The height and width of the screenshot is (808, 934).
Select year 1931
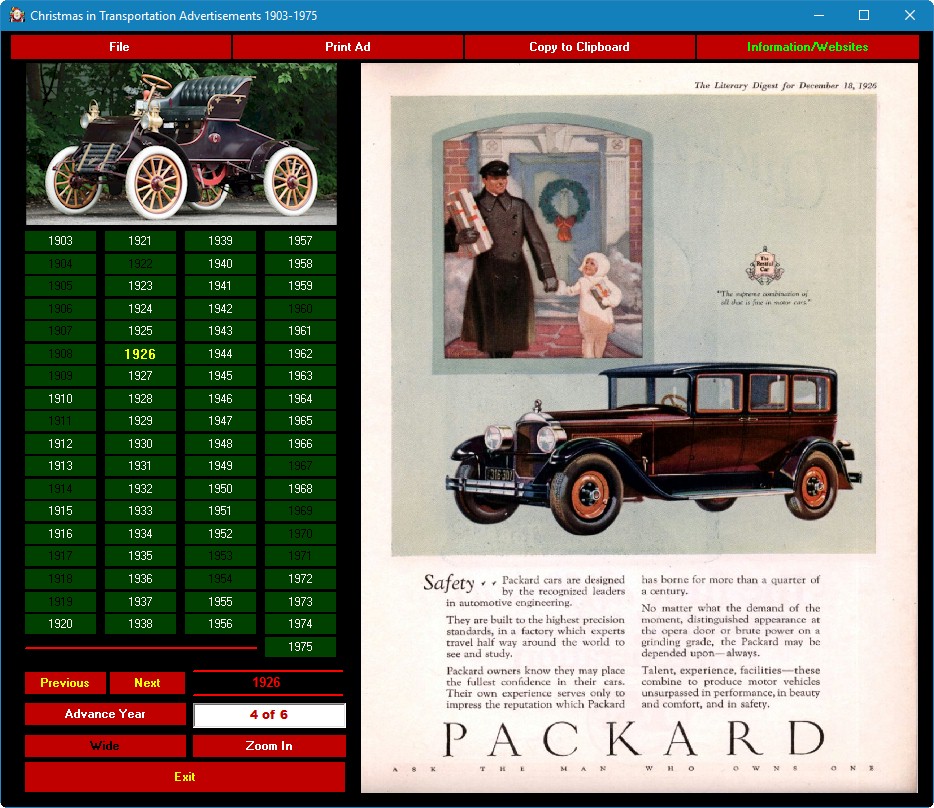[140, 466]
